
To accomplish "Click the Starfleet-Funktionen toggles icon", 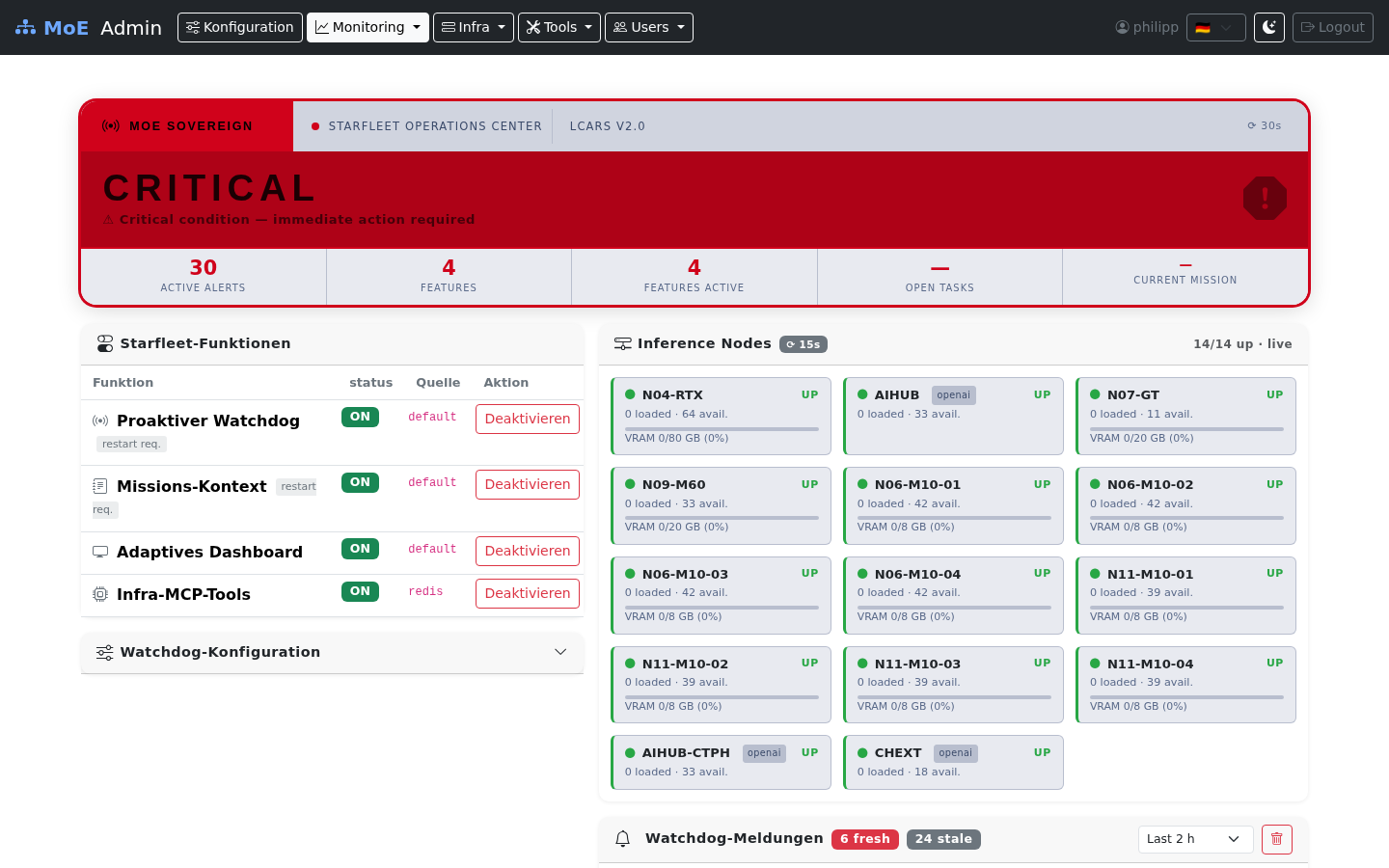I will 105,343.
